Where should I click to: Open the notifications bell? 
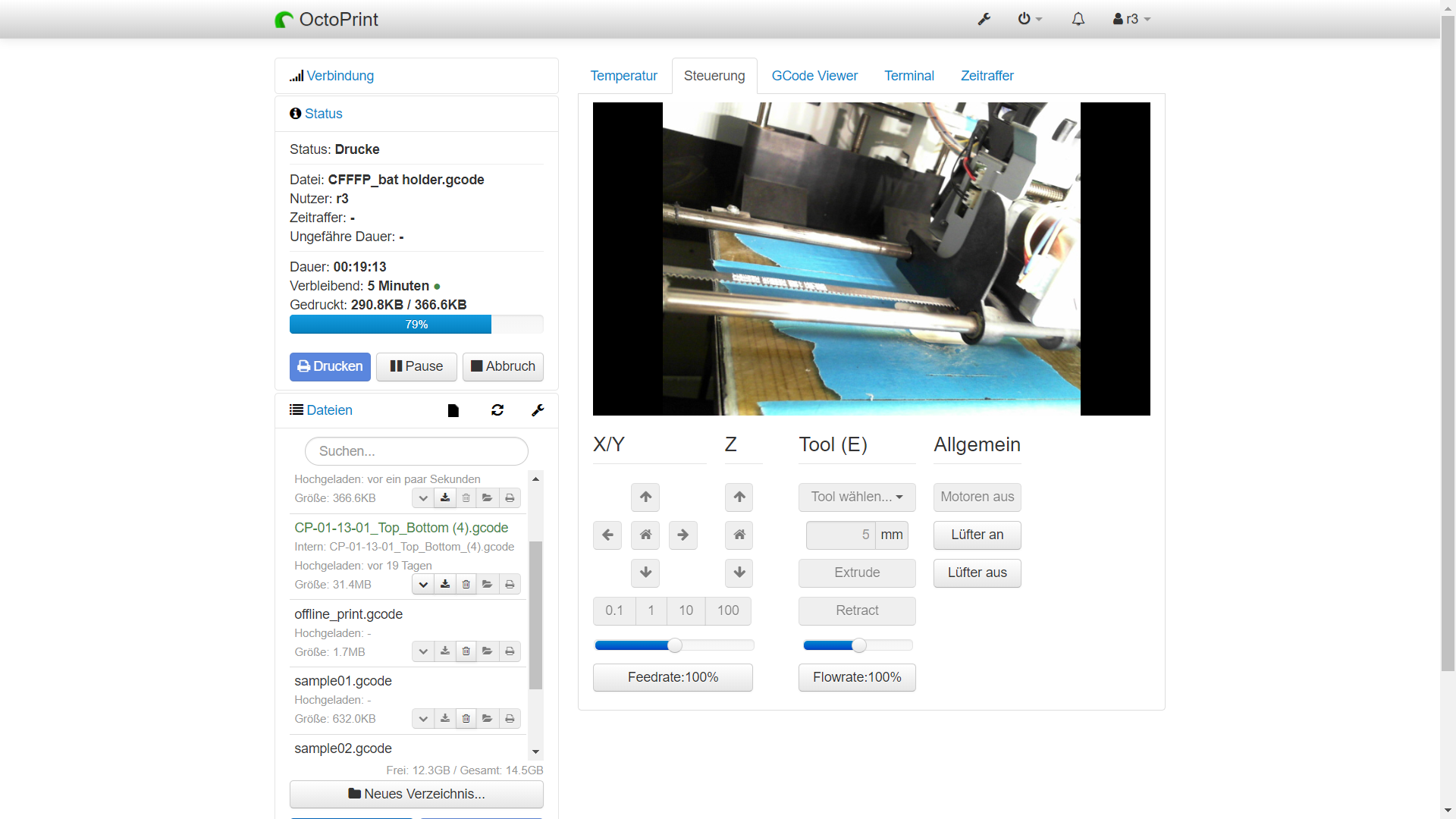(x=1078, y=19)
